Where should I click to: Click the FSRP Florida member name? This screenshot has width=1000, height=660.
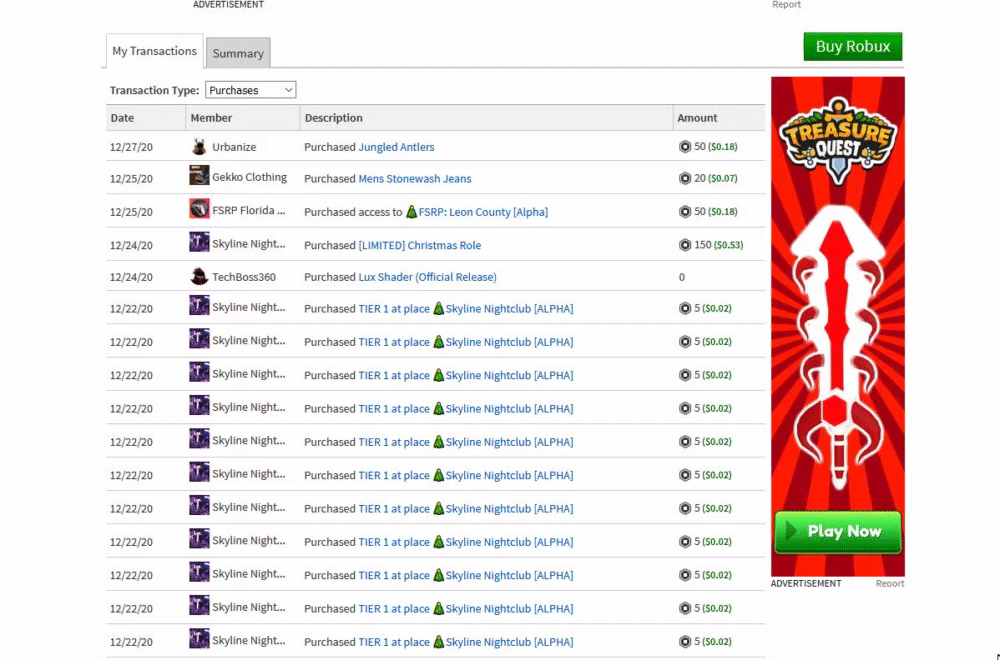pyautogui.click(x=249, y=210)
